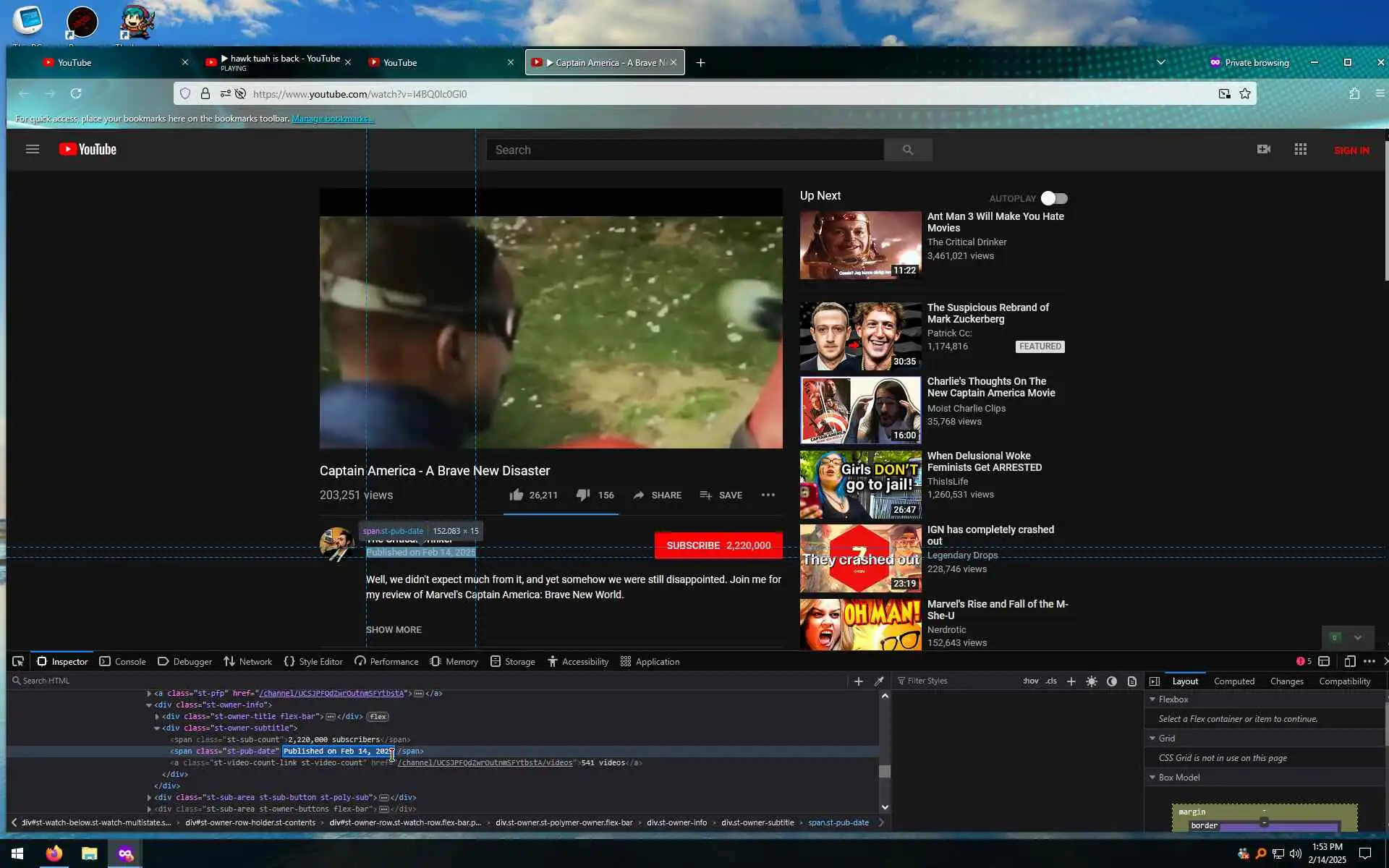The image size is (1389, 868).
Task: Click the red SUBSCRIBE button
Action: click(718, 545)
